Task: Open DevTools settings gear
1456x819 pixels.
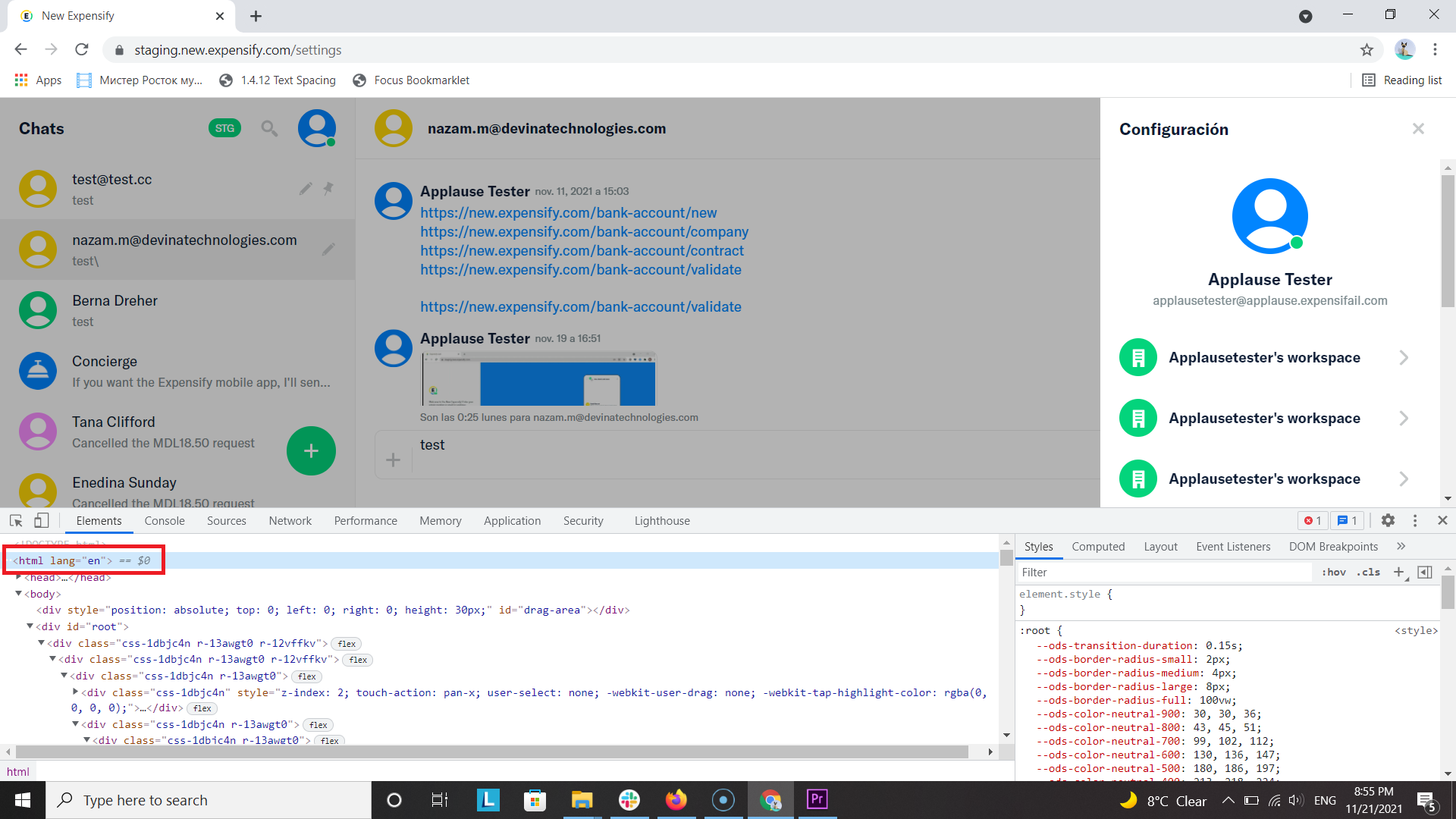Action: 1388,520
